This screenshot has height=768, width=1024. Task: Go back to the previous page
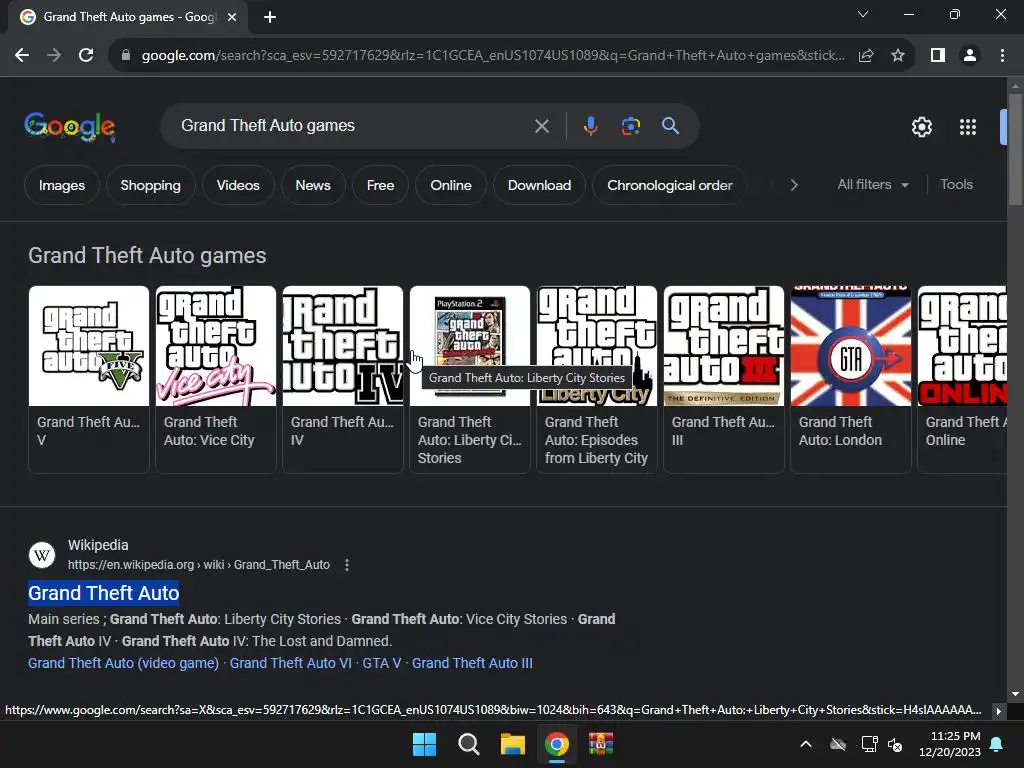pos(22,56)
